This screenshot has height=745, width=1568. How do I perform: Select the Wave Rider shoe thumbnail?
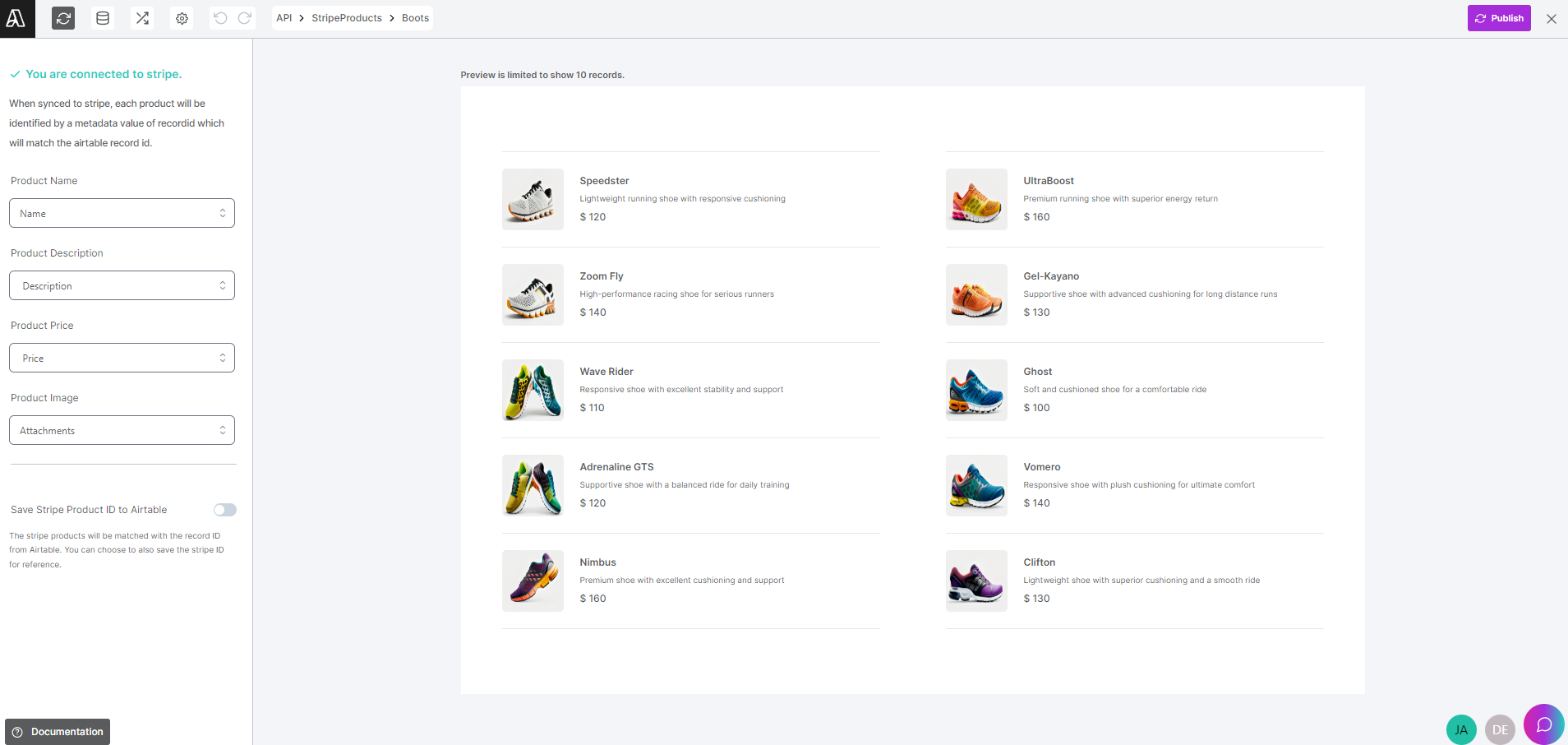click(533, 390)
